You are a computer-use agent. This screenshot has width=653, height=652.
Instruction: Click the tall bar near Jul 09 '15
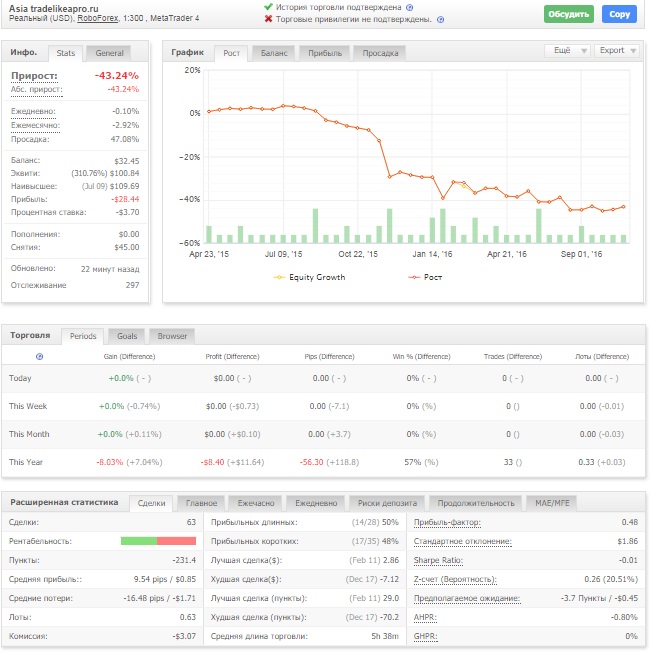pos(315,226)
